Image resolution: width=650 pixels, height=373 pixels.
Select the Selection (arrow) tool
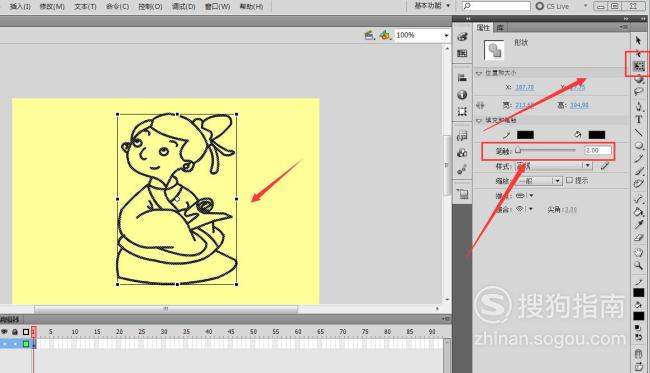(x=638, y=40)
